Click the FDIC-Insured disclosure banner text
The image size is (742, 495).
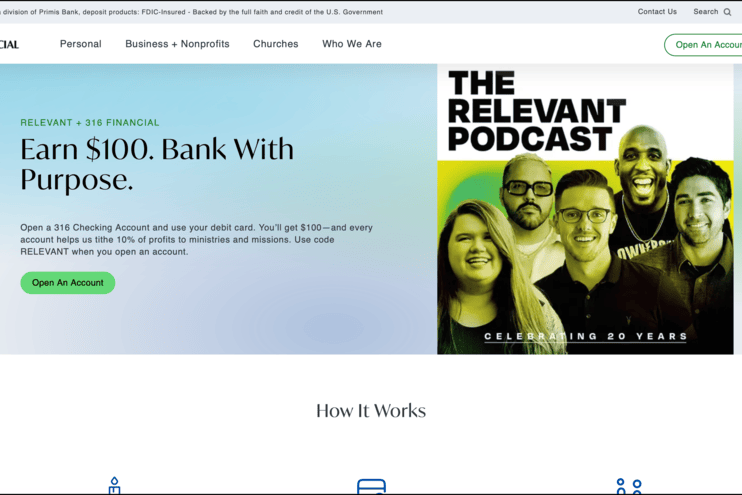click(x=192, y=12)
